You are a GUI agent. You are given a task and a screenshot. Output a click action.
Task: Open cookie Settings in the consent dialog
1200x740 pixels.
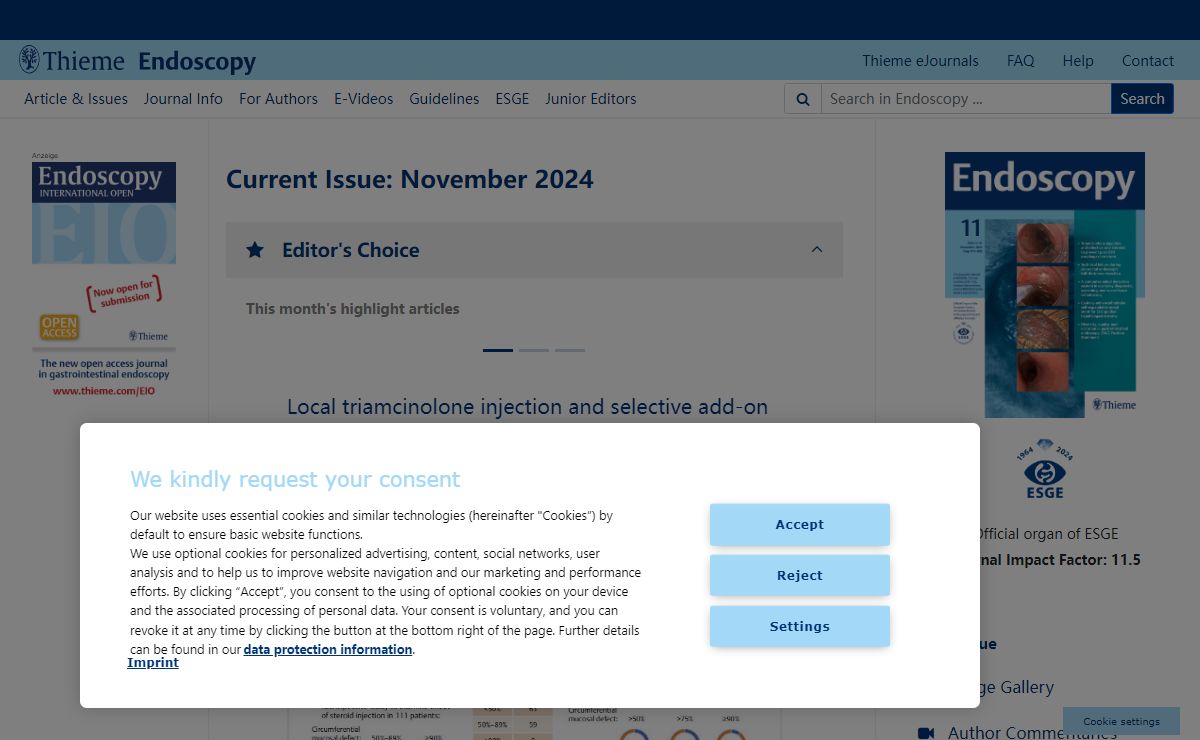[x=800, y=626]
